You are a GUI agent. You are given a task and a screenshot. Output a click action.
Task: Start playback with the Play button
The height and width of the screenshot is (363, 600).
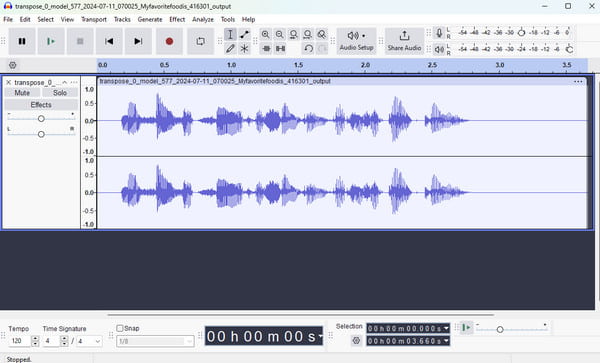tap(51, 41)
